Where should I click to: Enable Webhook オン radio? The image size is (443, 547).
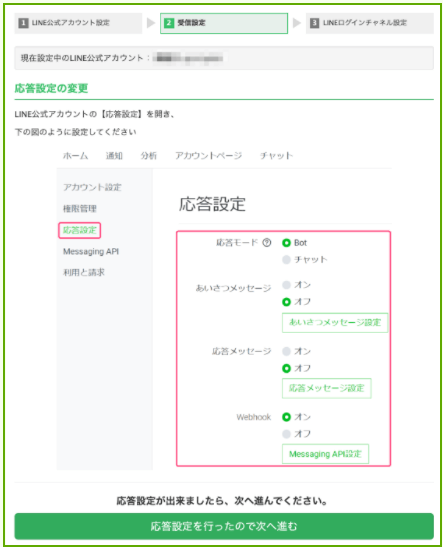[286, 417]
